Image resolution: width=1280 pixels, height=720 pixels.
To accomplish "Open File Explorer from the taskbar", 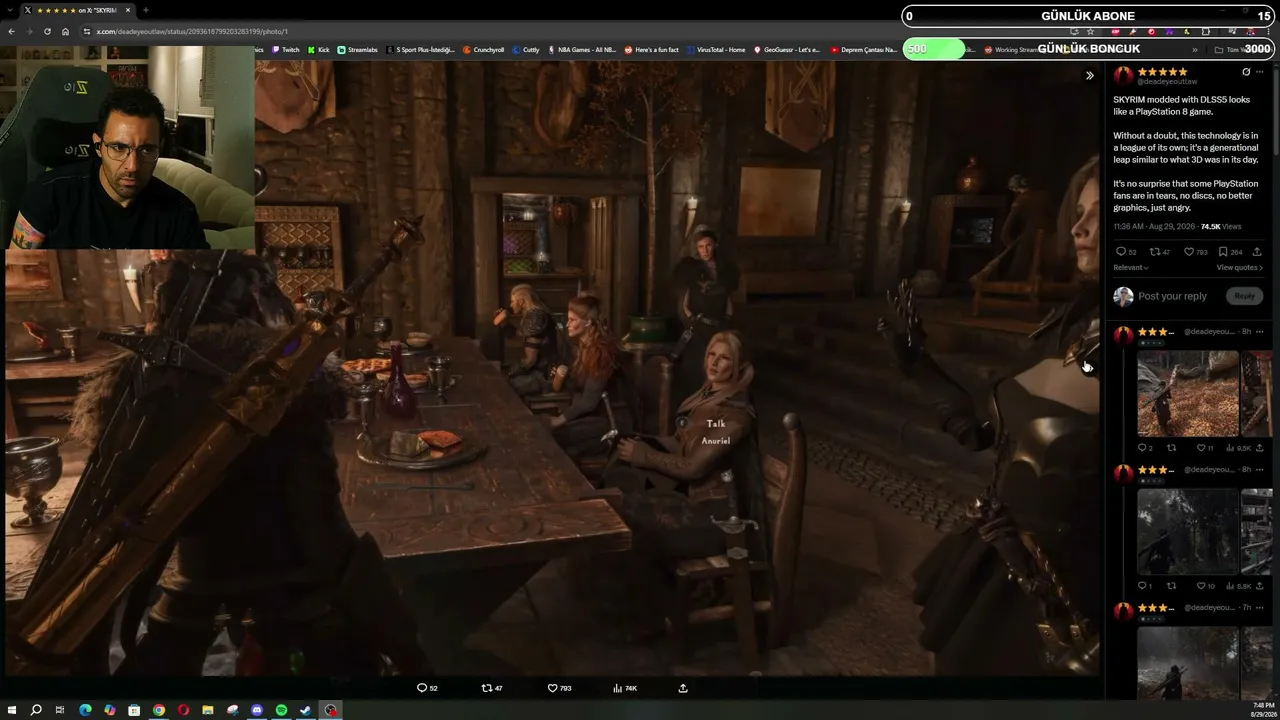I will tap(208, 710).
